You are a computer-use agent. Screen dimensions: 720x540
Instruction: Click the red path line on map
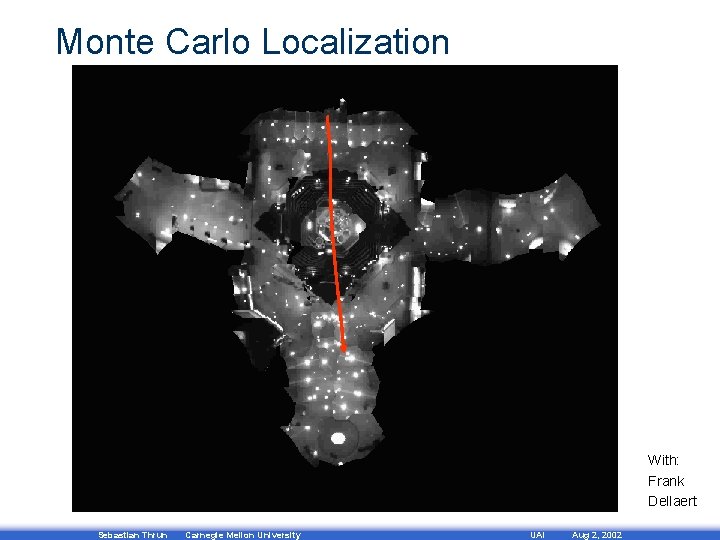click(335, 234)
